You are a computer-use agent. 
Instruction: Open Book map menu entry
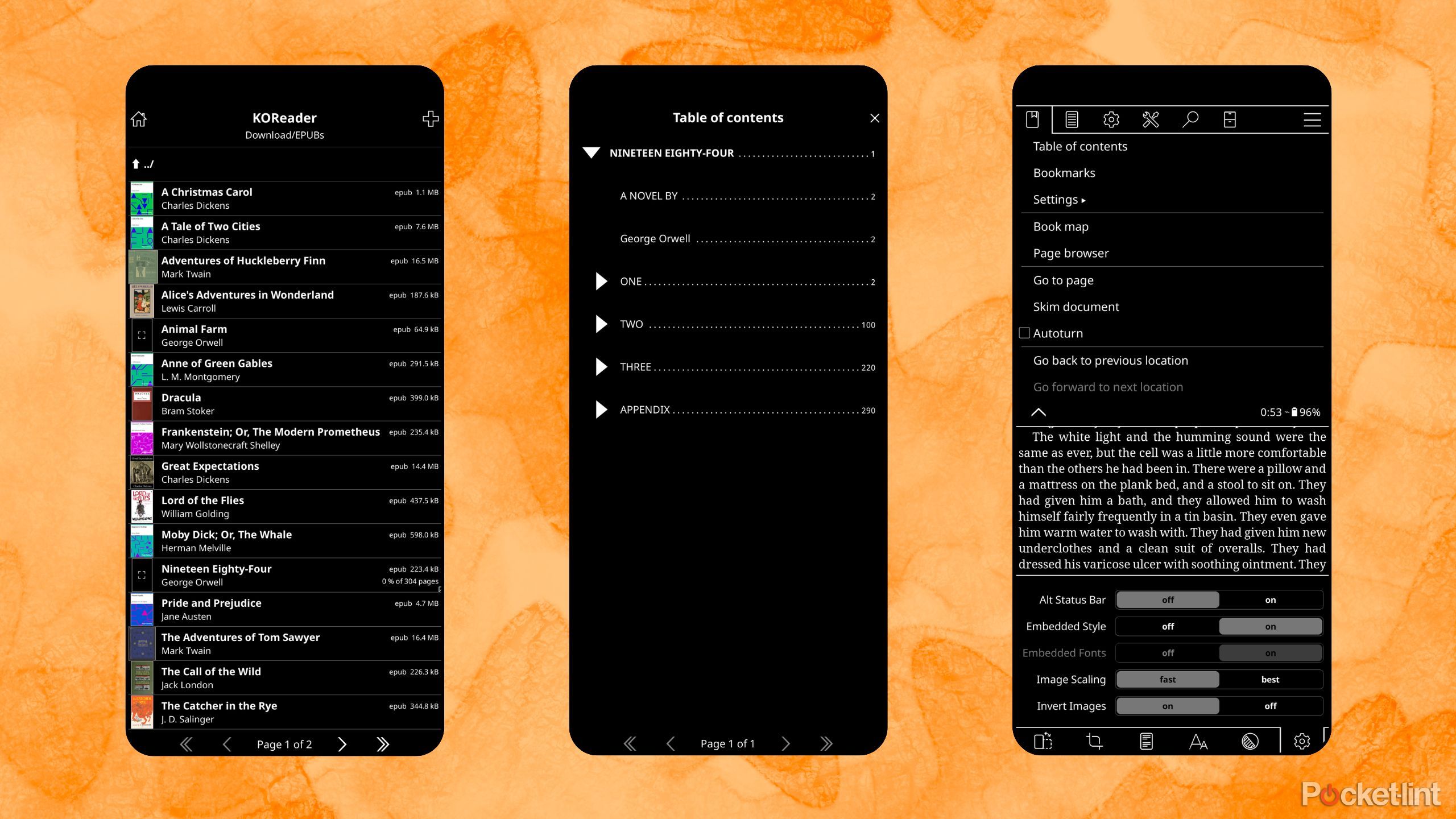1060,226
